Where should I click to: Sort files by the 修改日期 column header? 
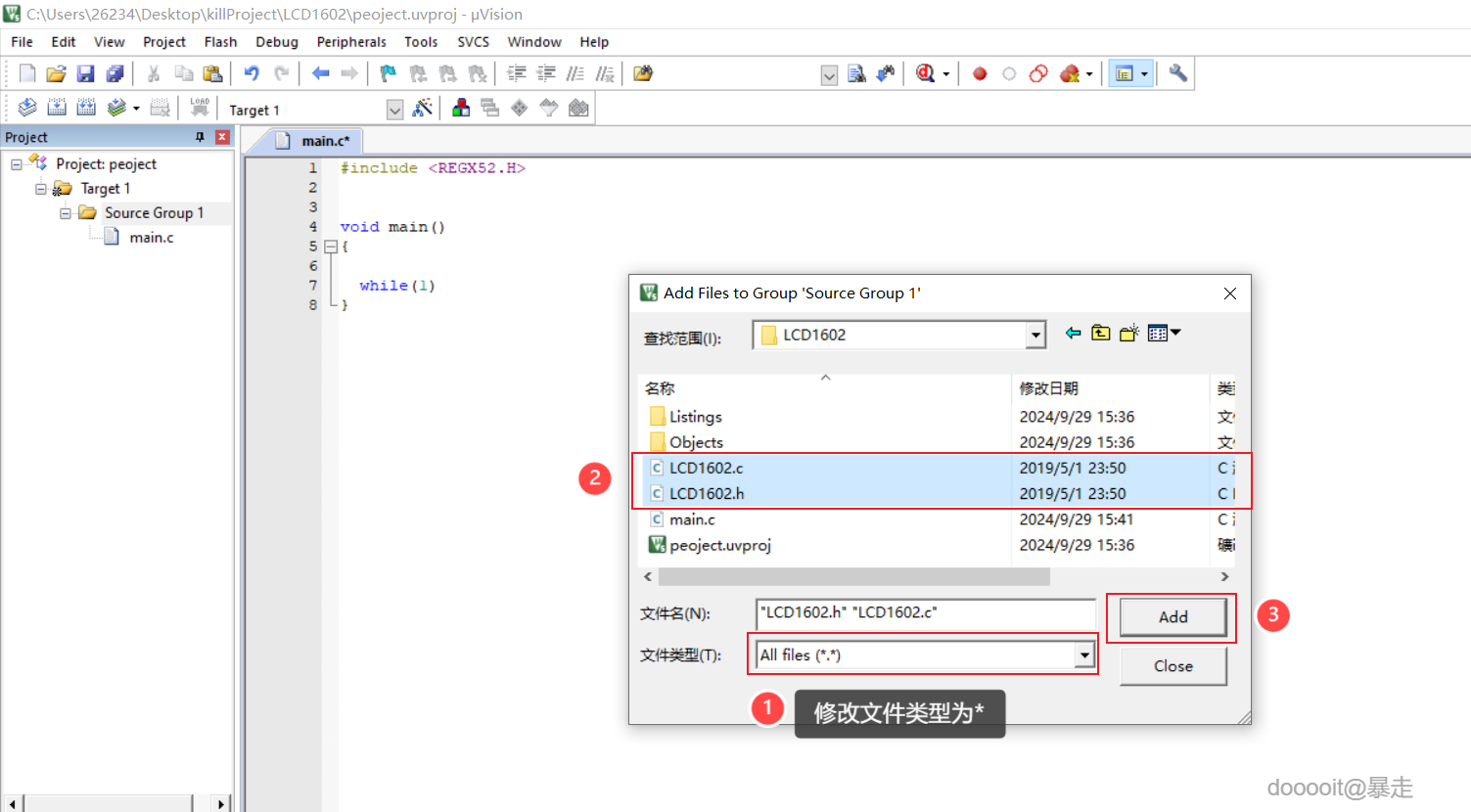[1111, 388]
